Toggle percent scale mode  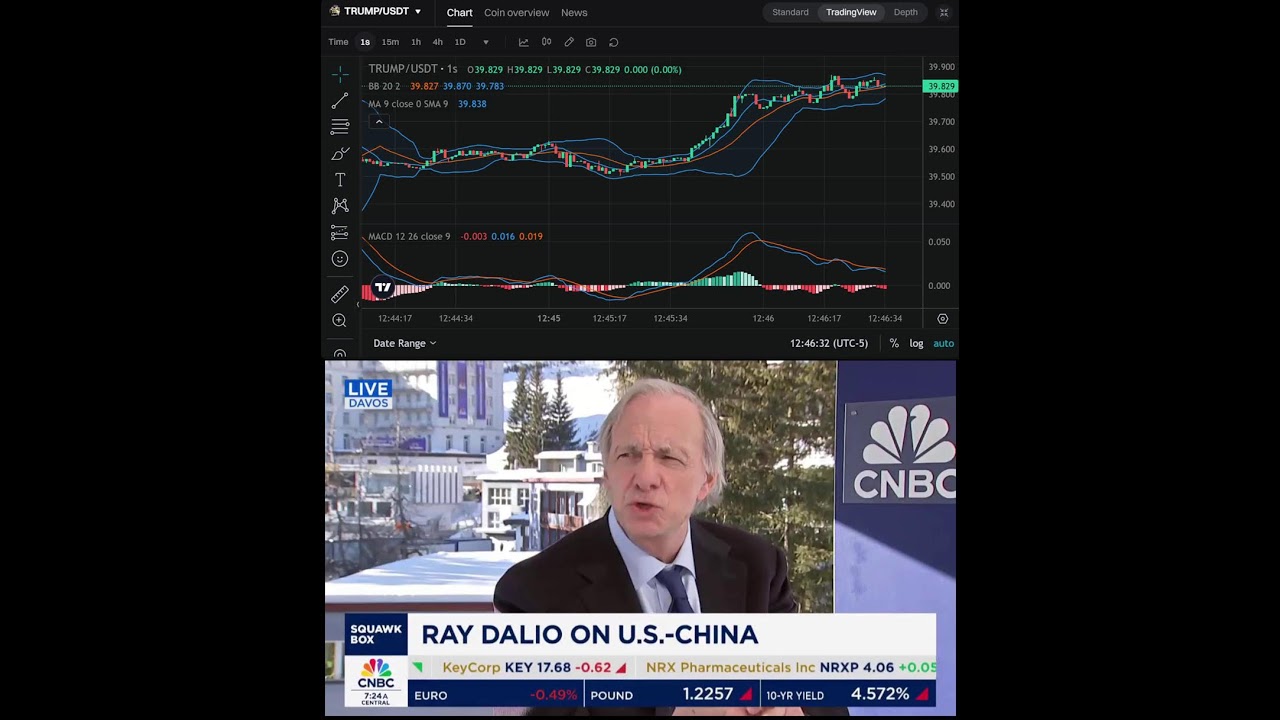tap(894, 343)
